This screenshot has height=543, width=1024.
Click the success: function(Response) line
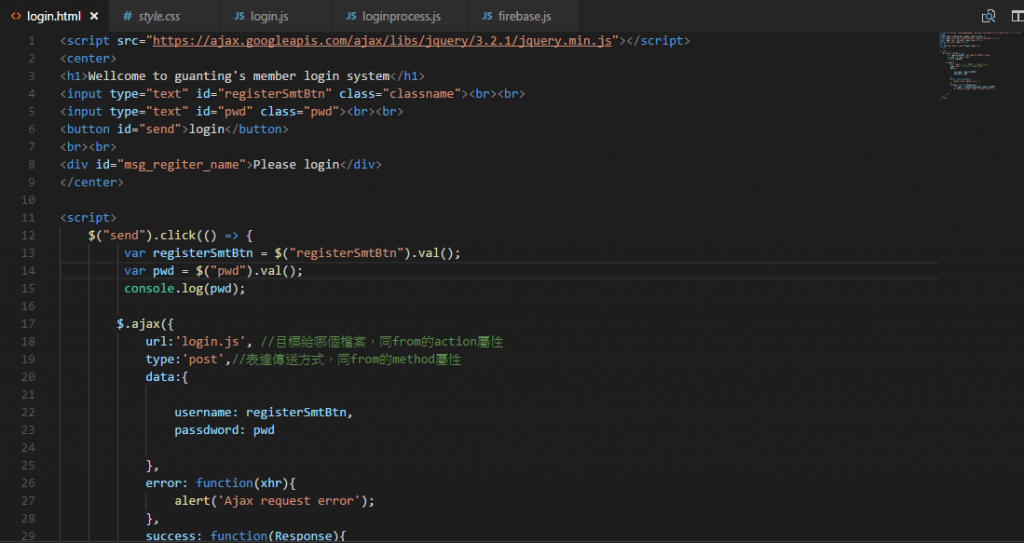point(246,536)
